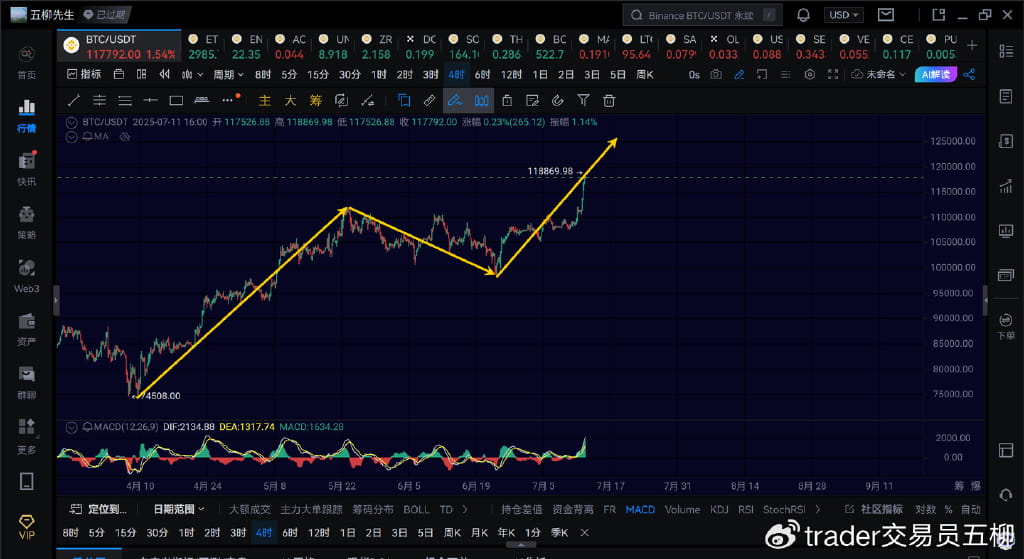Open the 行情 market sidebar section
The image size is (1024, 559).
(27, 115)
